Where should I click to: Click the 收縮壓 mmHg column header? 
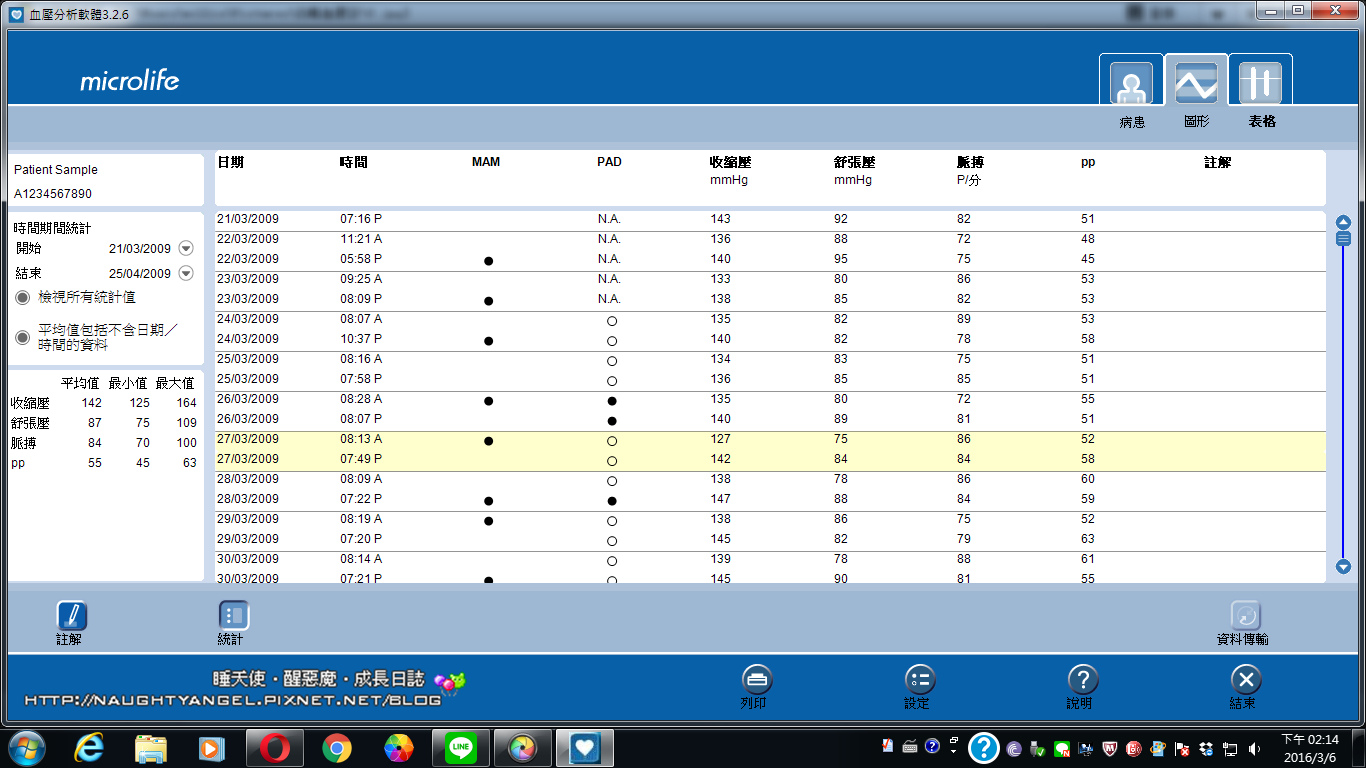point(730,170)
